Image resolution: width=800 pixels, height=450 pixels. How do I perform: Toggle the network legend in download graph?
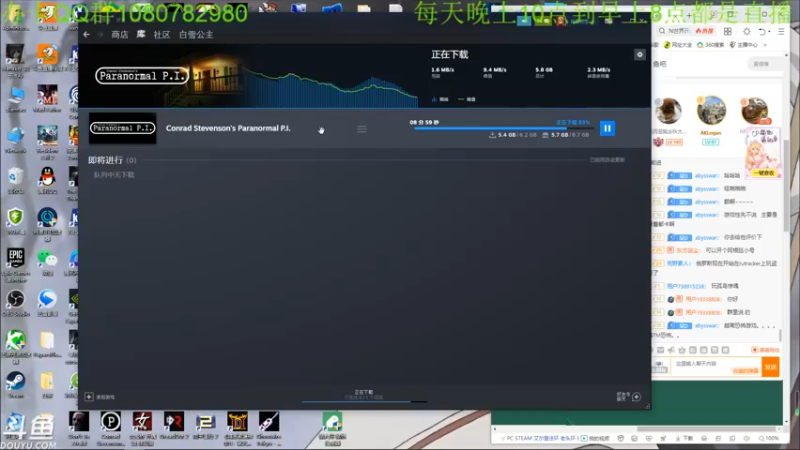[x=440, y=99]
